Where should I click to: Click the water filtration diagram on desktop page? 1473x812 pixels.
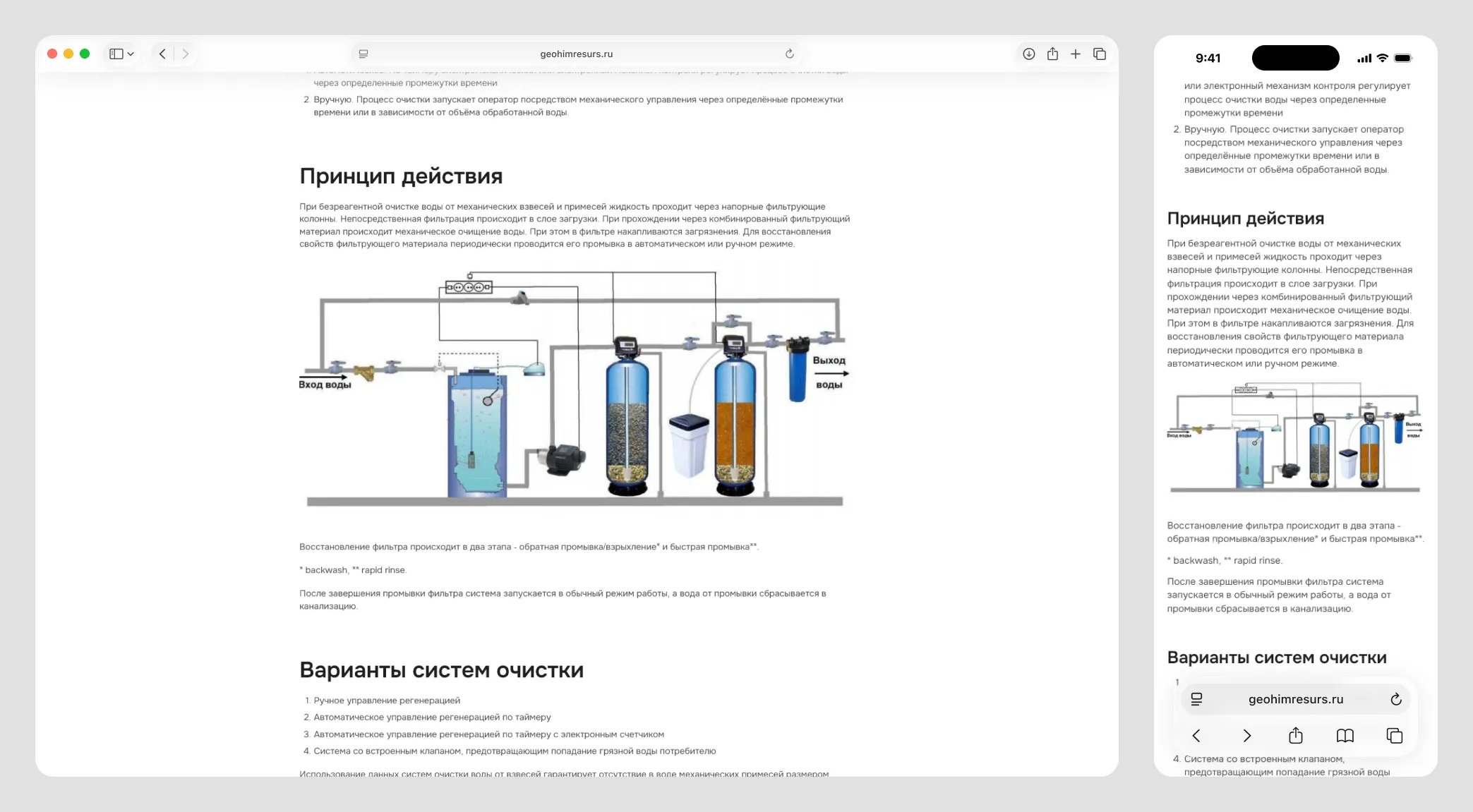click(x=574, y=389)
